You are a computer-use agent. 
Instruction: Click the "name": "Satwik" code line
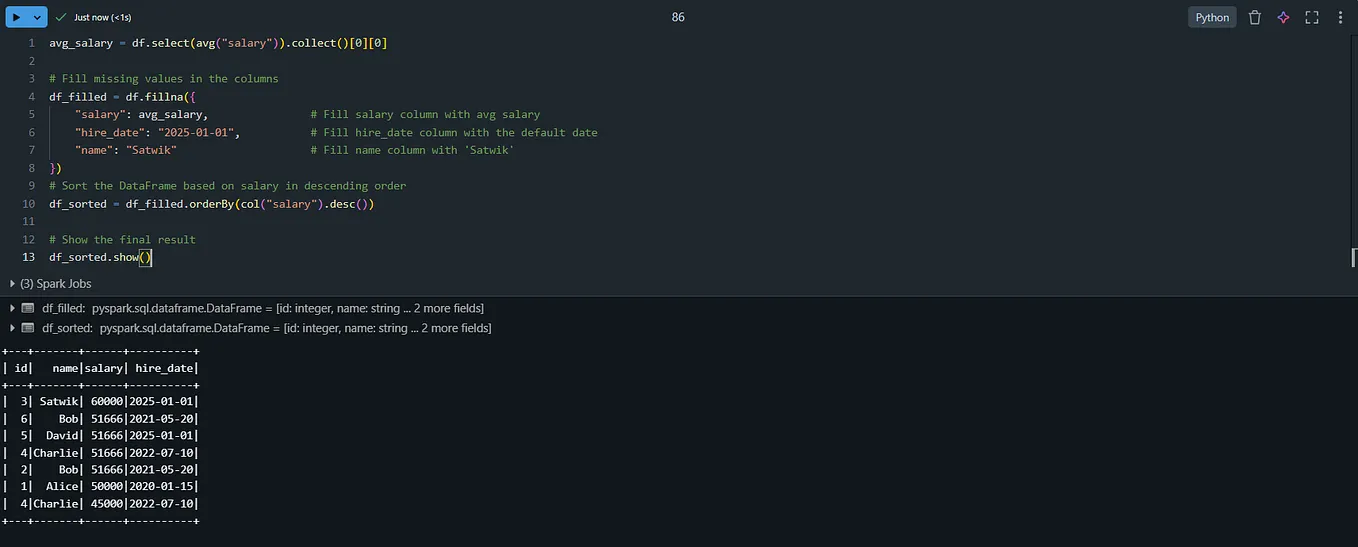click(125, 150)
